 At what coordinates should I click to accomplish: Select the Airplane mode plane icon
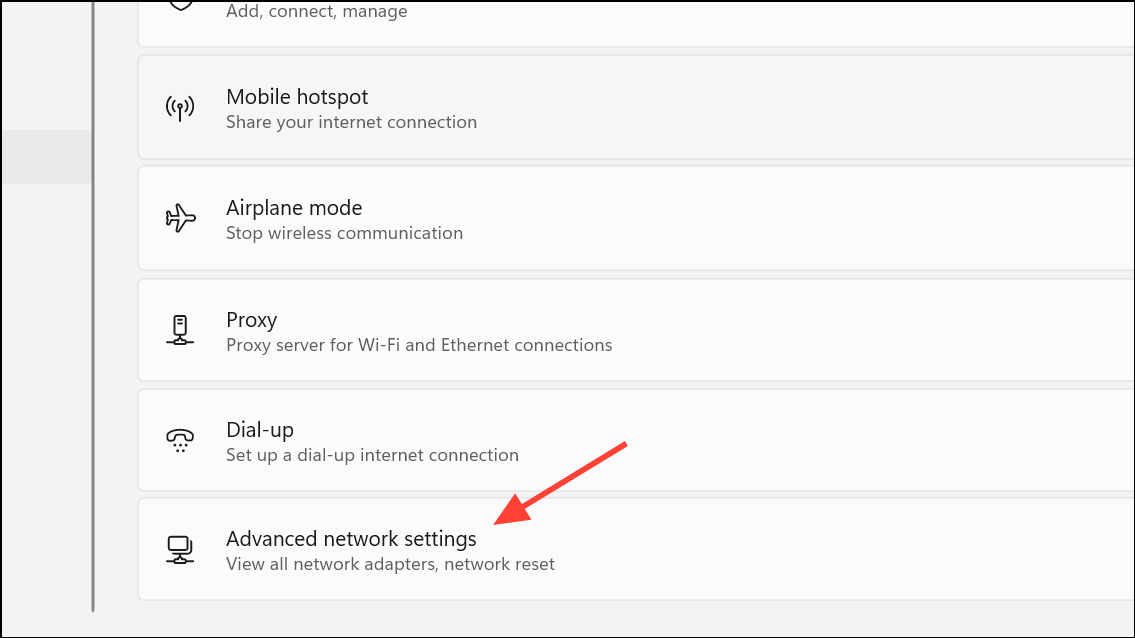(x=180, y=218)
